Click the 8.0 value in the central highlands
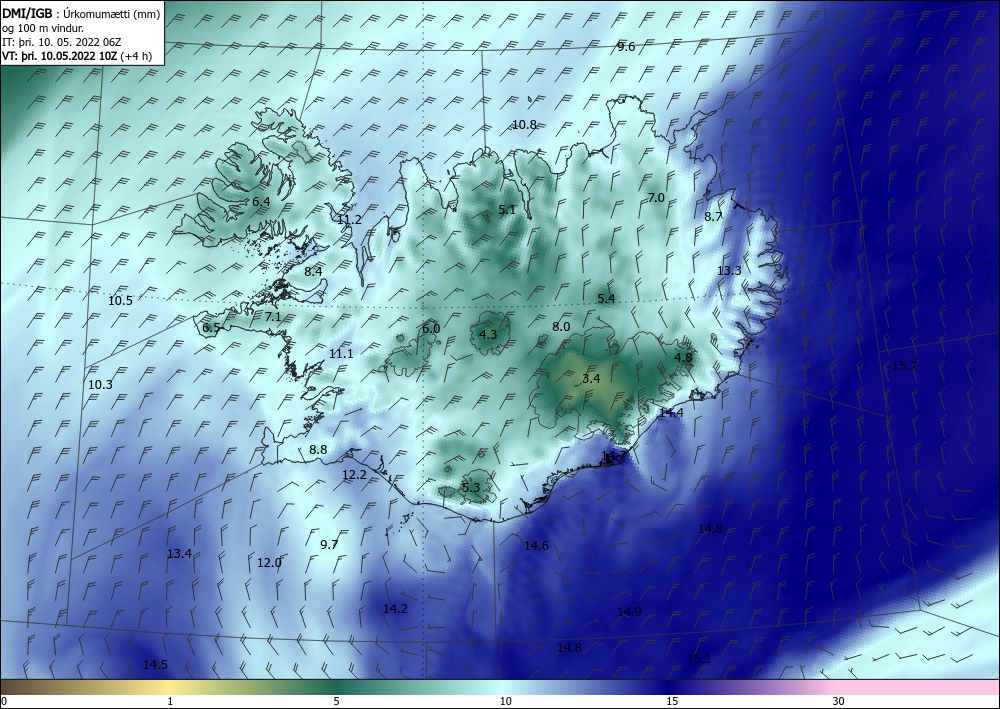 [561, 327]
